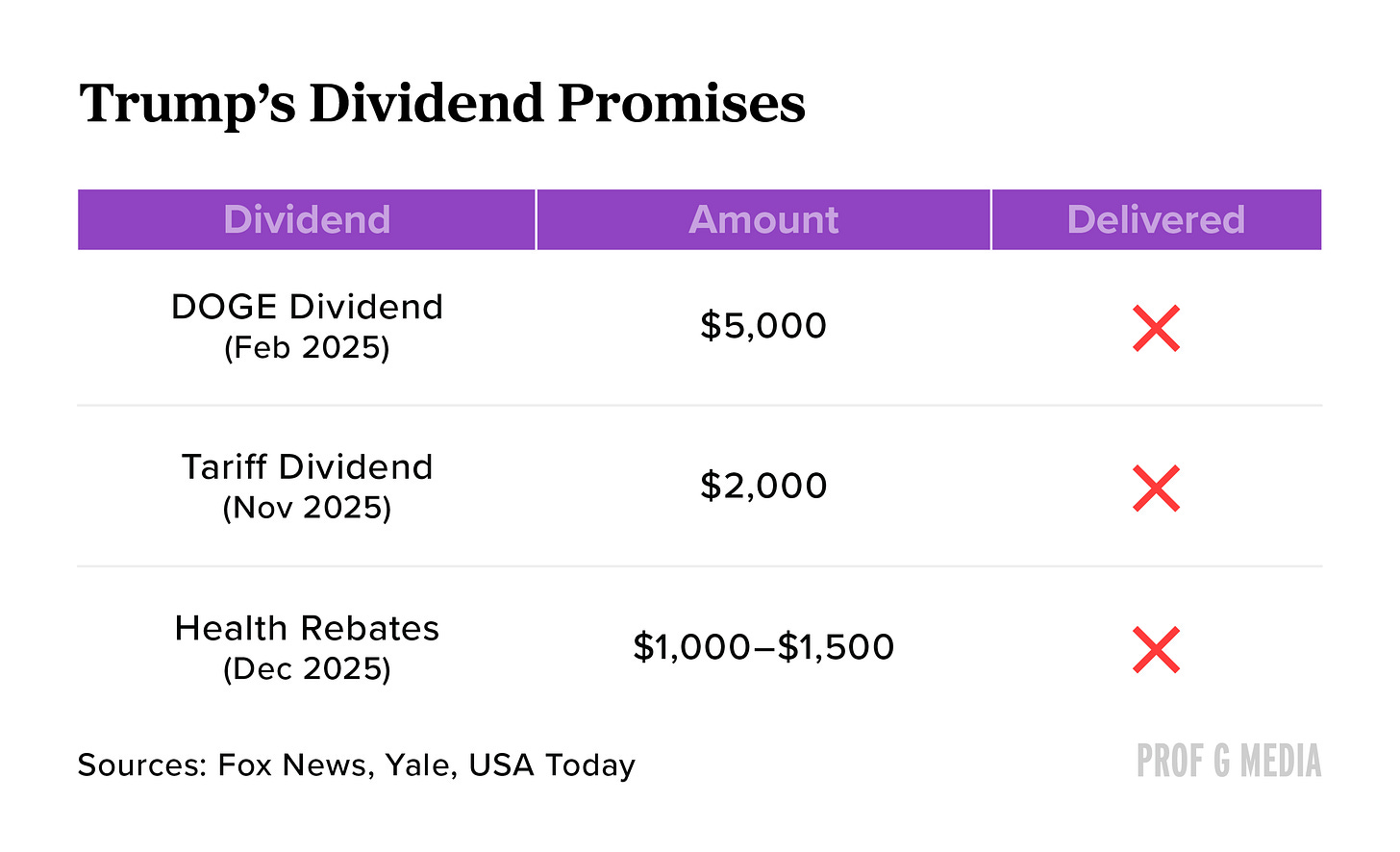
Task: Select the Delivered column header
Action: pyautogui.click(x=1157, y=219)
